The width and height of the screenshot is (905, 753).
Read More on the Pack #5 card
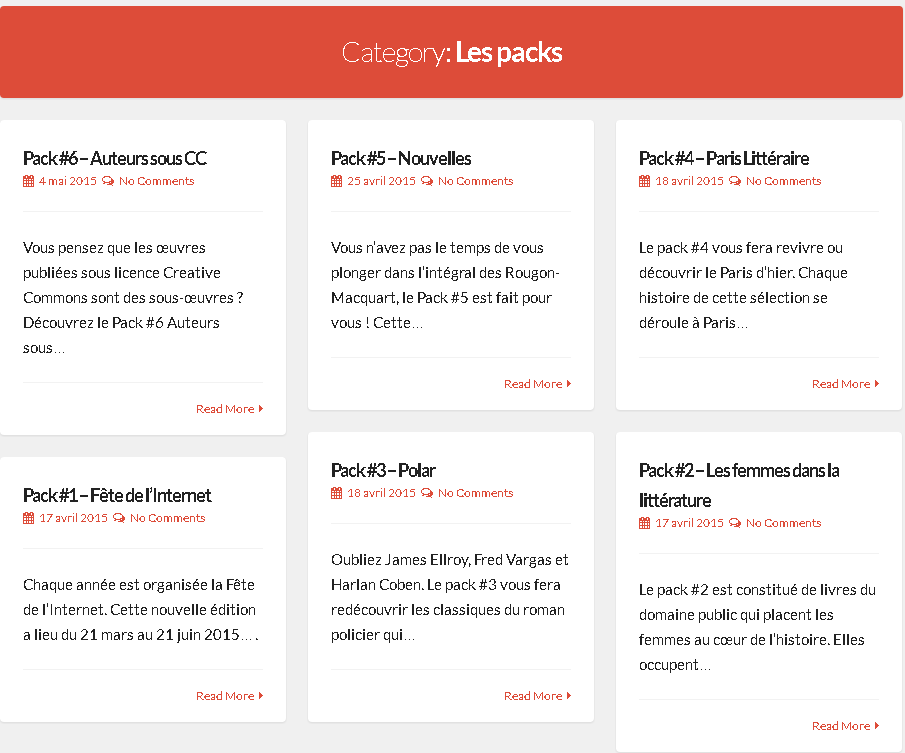point(538,384)
